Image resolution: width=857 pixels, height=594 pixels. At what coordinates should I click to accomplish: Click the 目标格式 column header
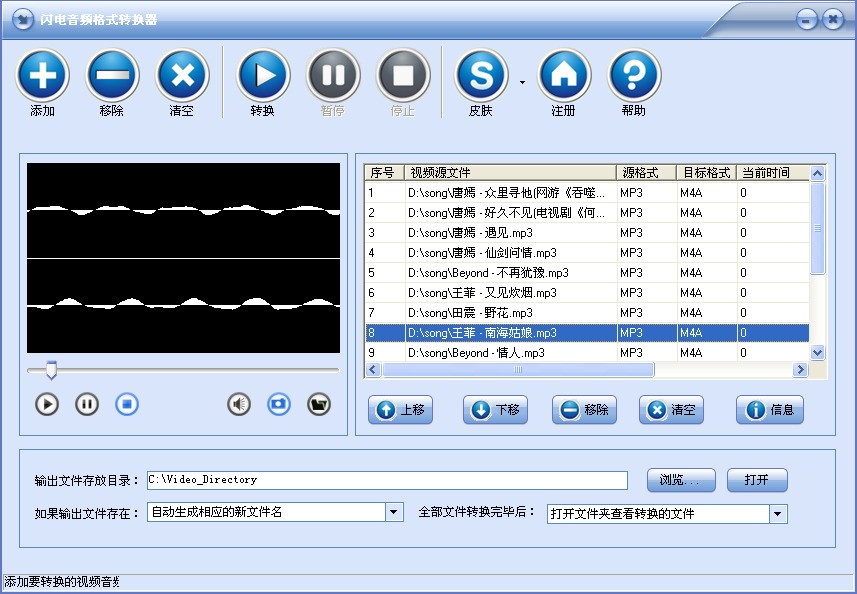[x=706, y=173]
